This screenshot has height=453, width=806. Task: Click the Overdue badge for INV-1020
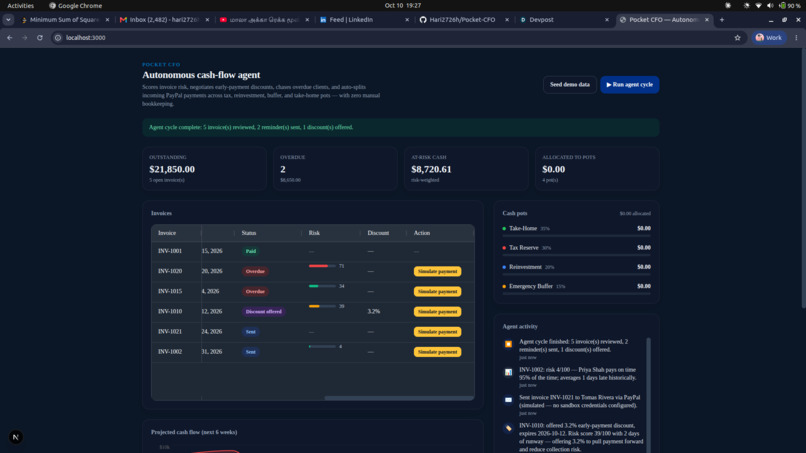pyautogui.click(x=255, y=271)
